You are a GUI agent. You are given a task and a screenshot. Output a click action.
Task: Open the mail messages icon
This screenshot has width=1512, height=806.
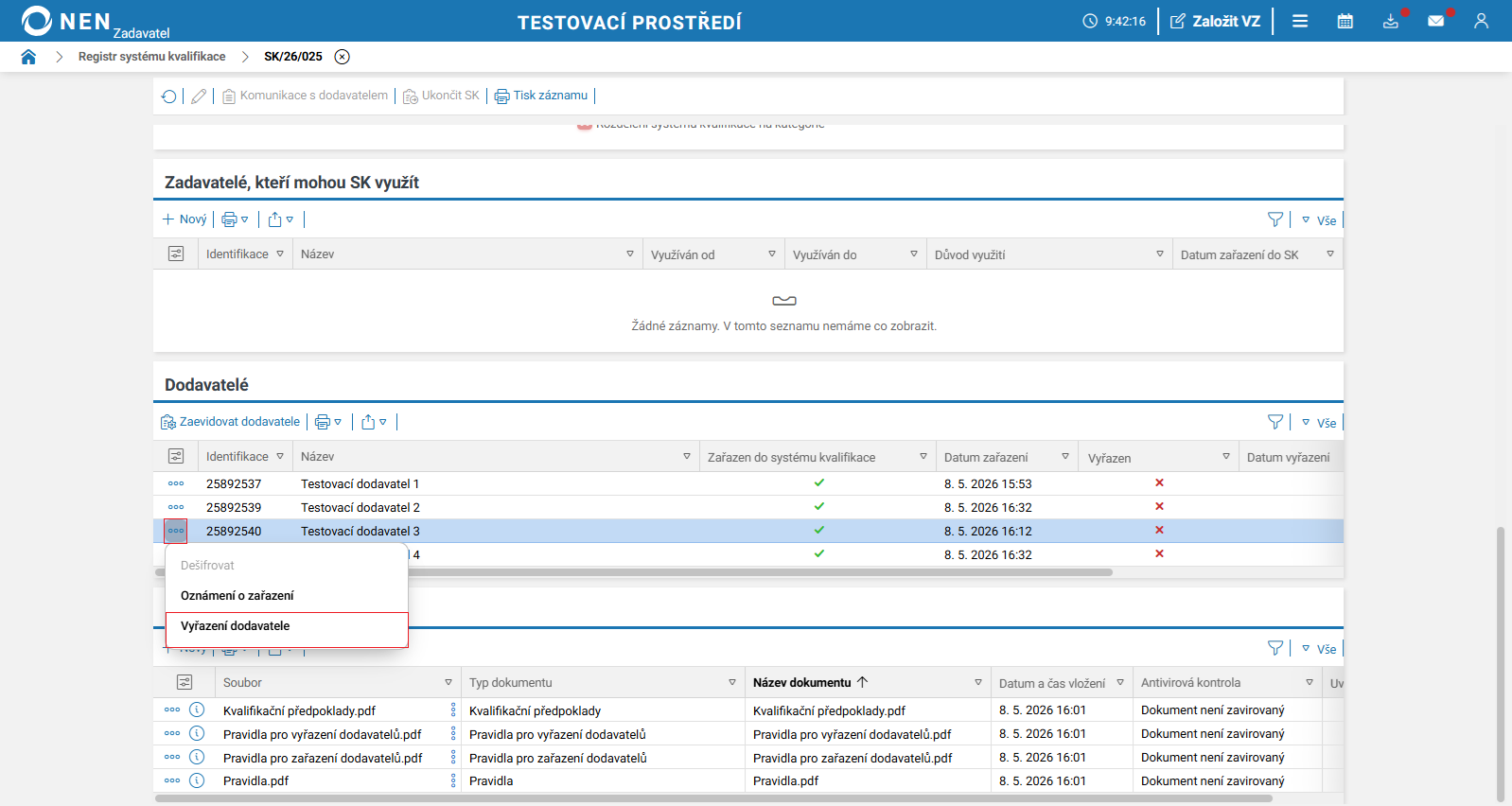[1435, 21]
